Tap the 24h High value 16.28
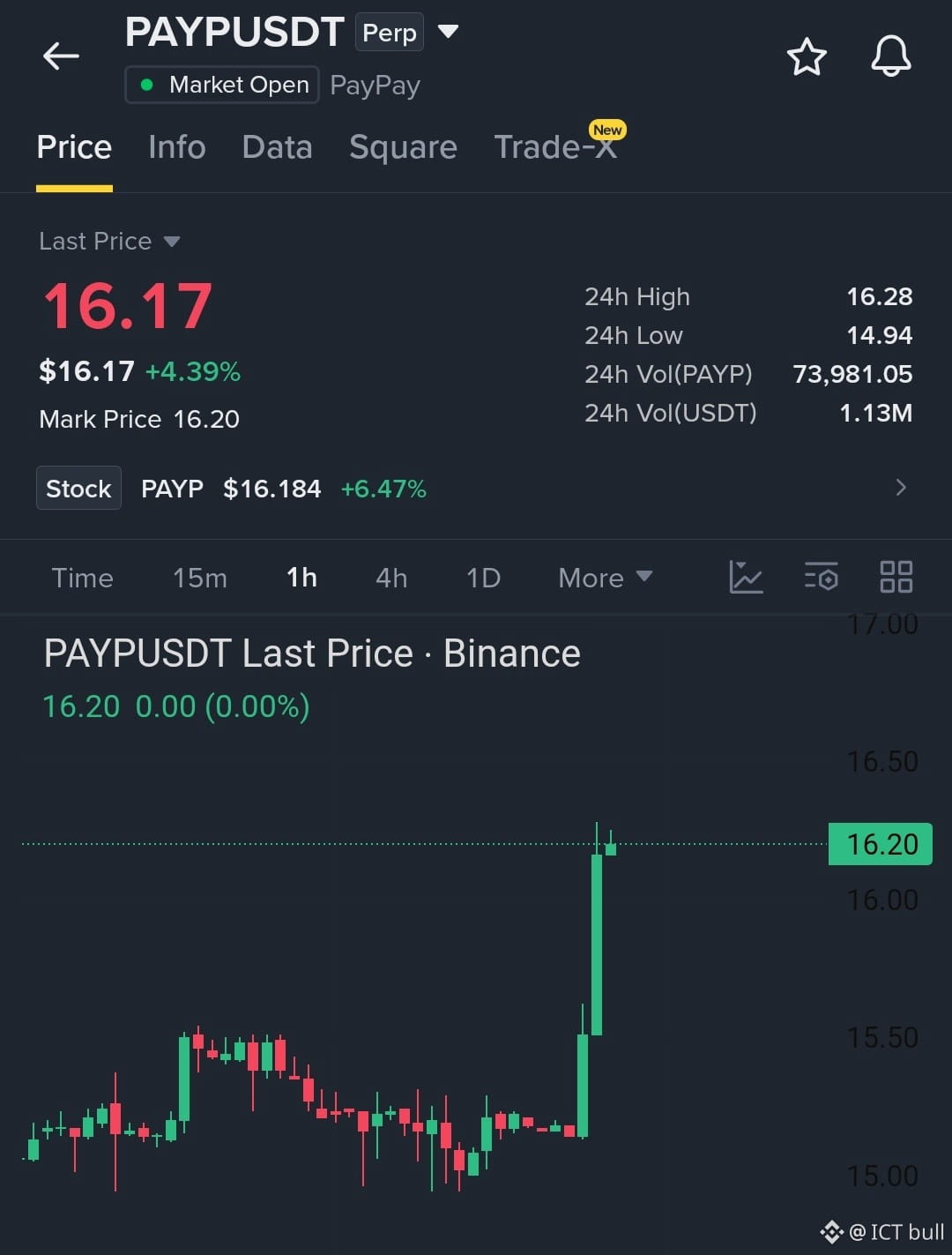This screenshot has width=952, height=1255. click(x=880, y=296)
